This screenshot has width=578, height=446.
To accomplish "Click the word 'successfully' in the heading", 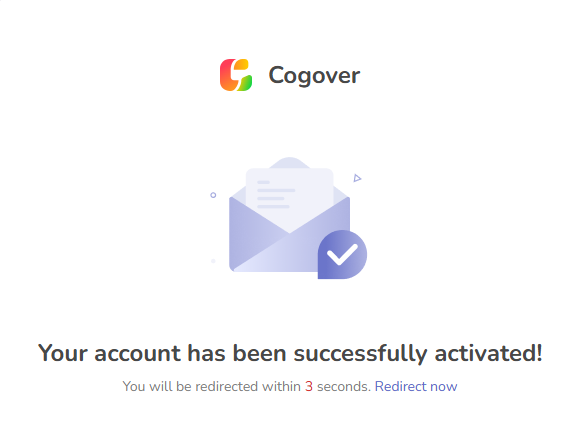I will tap(360, 354).
